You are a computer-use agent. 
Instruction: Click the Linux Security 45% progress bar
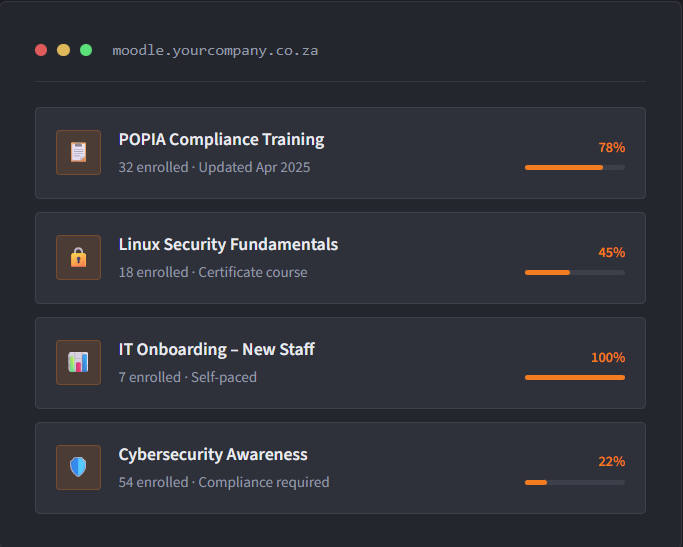click(574, 272)
